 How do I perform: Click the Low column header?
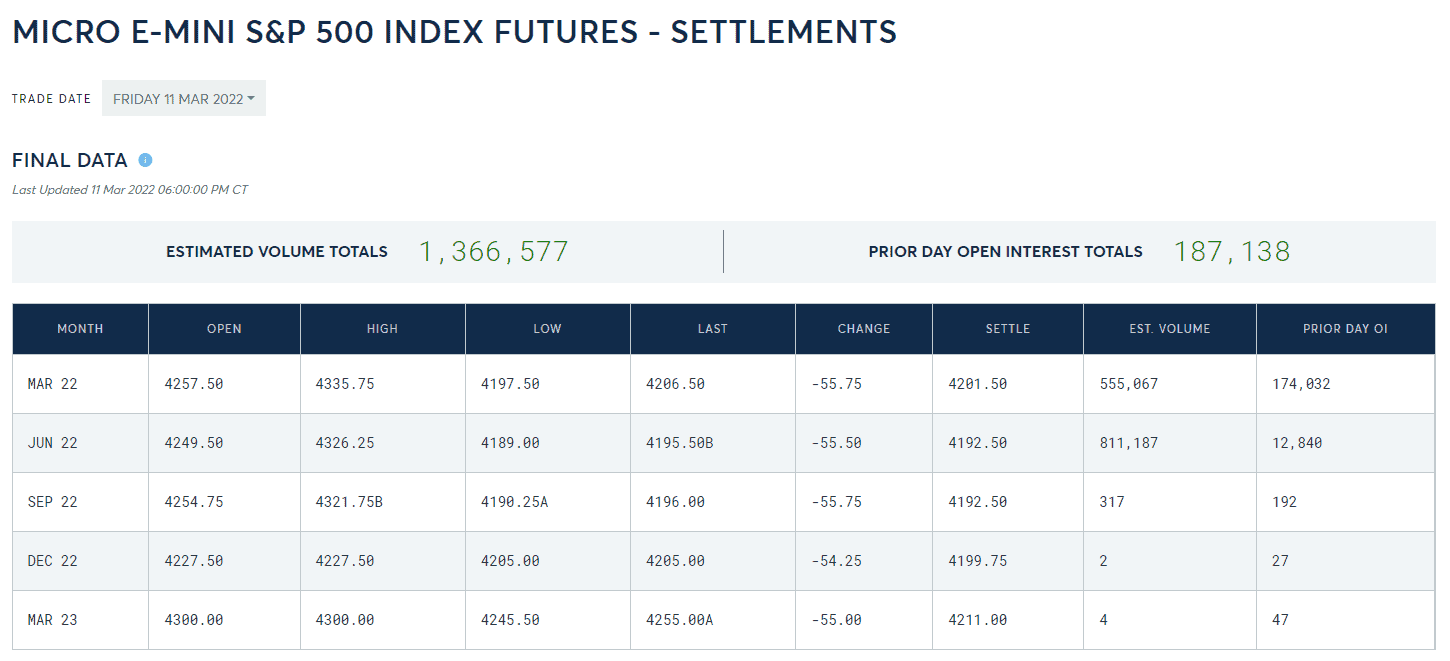(x=547, y=329)
